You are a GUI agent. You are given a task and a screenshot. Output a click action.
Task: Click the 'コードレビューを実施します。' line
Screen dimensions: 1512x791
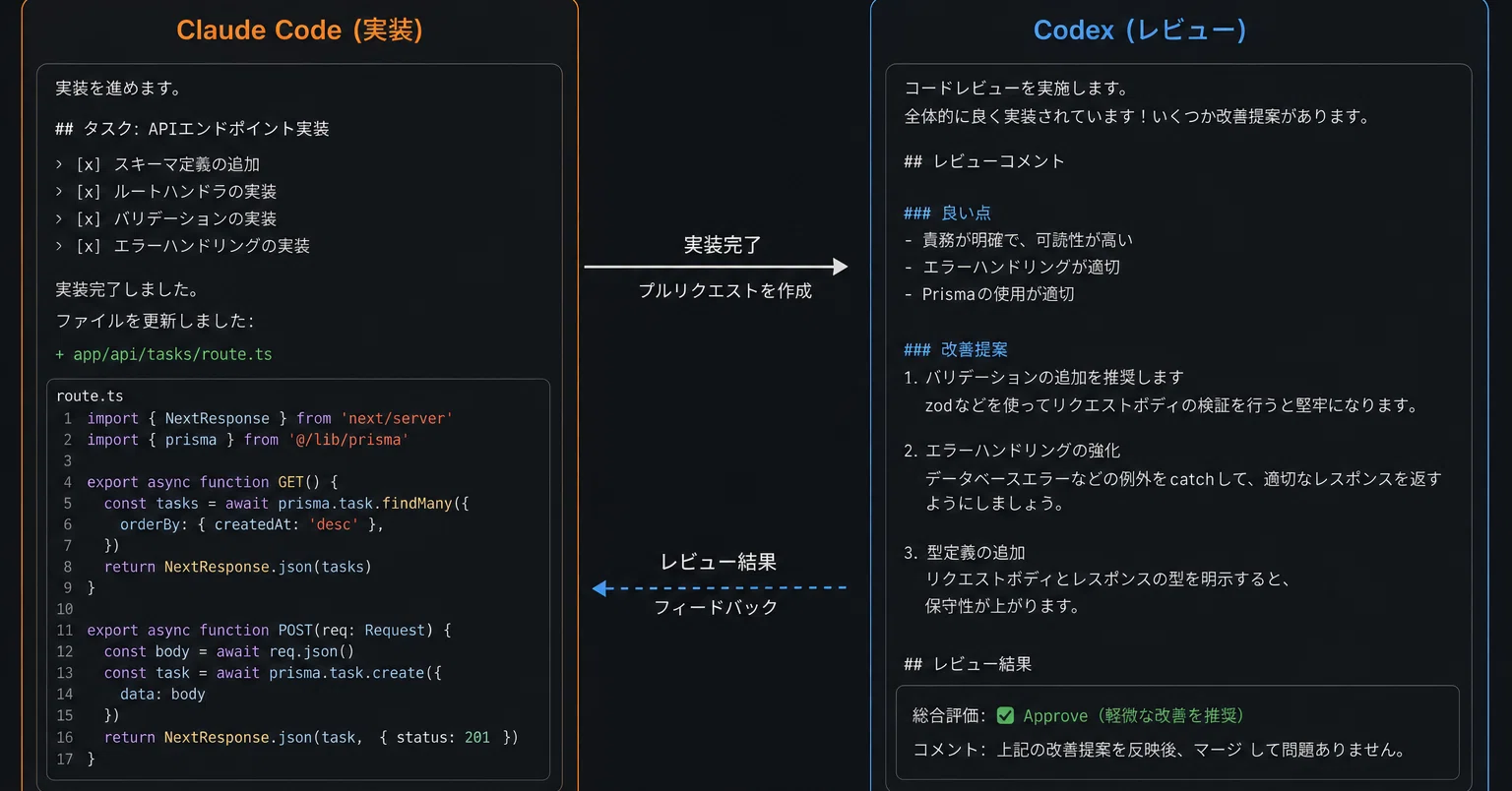tap(1017, 89)
